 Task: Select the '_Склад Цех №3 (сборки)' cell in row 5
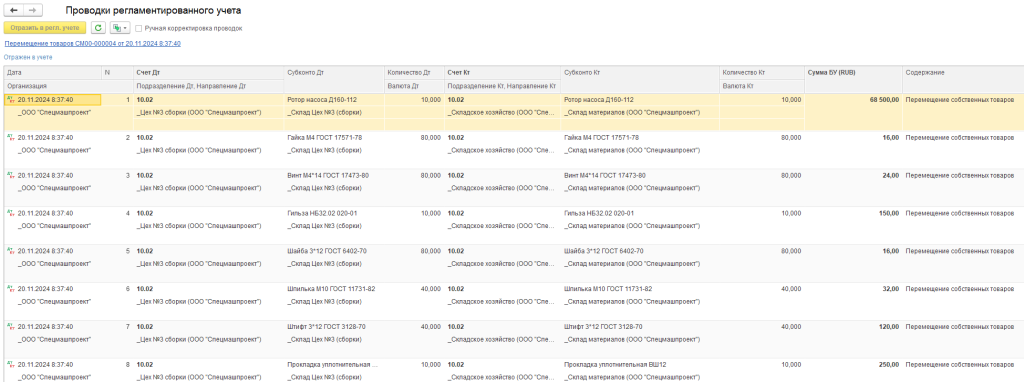tap(334, 264)
